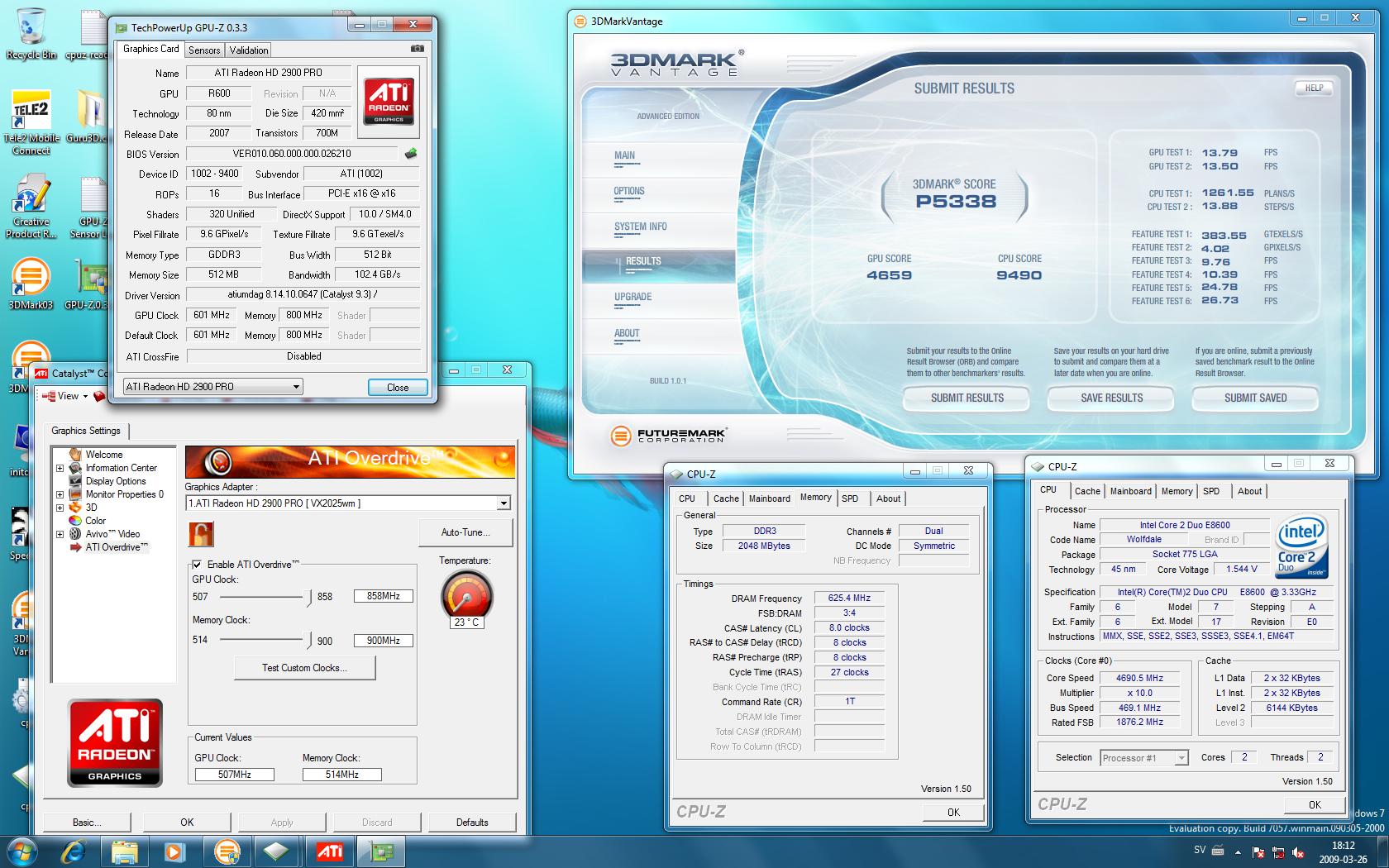This screenshot has height=868, width=1389.
Task: Click SUBMIT RESULTS in 3DMark Vantage
Action: (967, 398)
